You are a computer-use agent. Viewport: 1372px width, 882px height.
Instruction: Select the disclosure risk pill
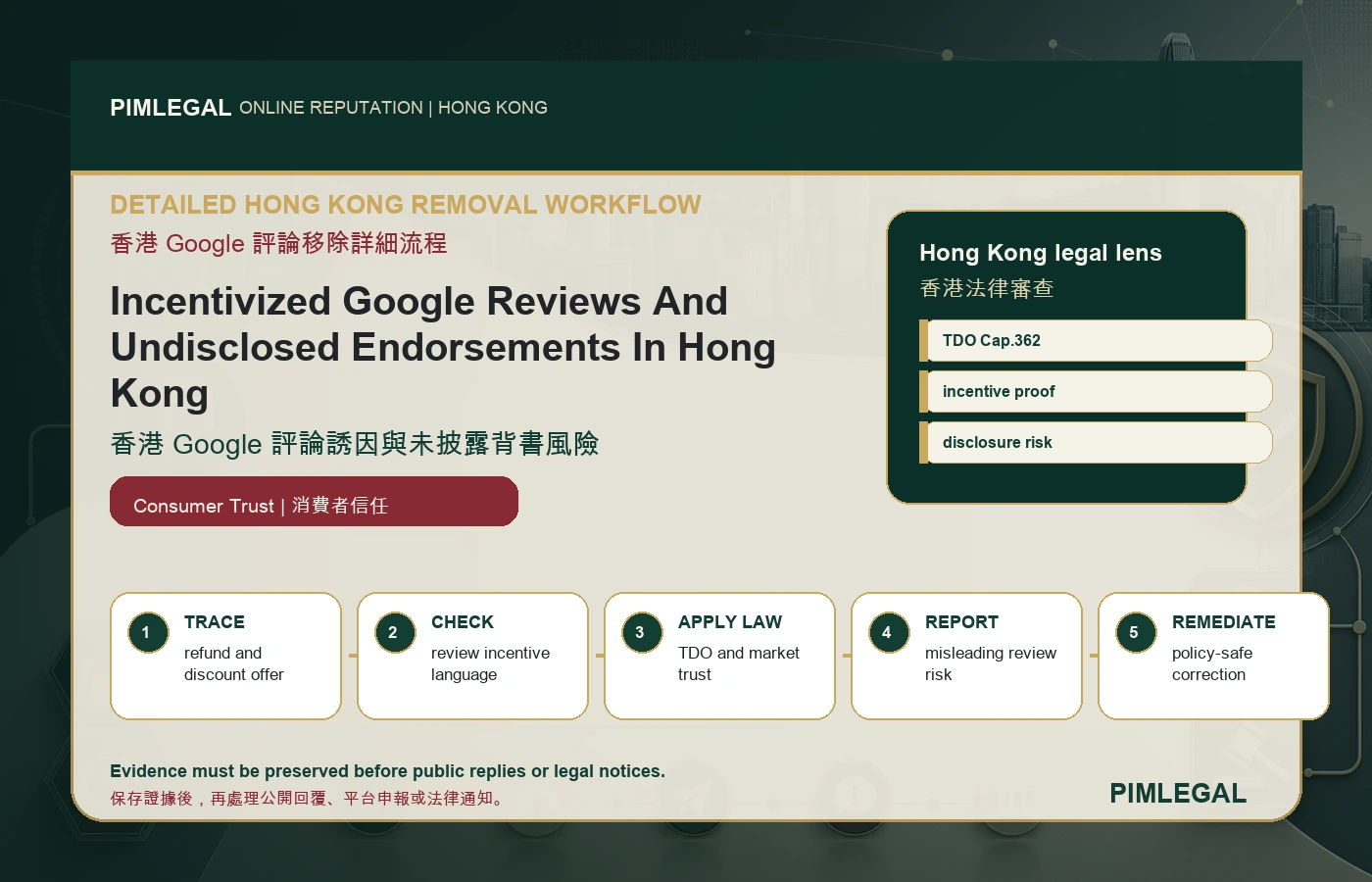1096,442
